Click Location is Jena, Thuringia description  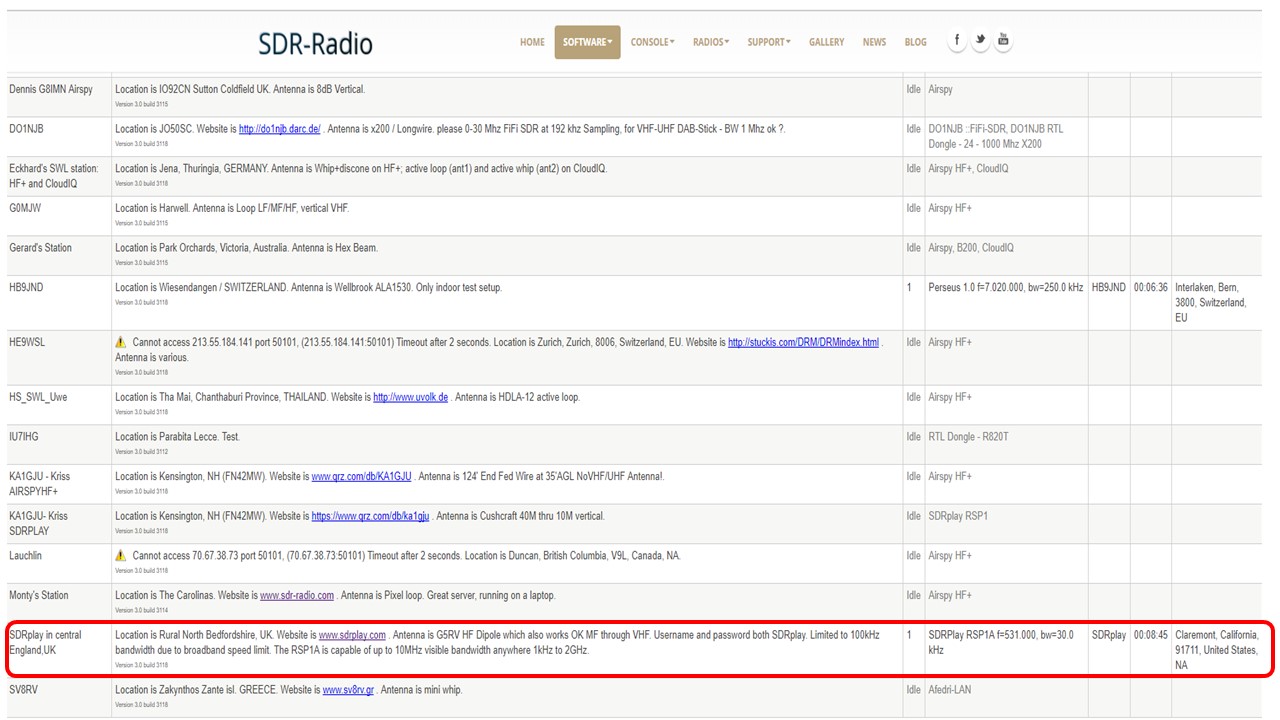pos(361,168)
